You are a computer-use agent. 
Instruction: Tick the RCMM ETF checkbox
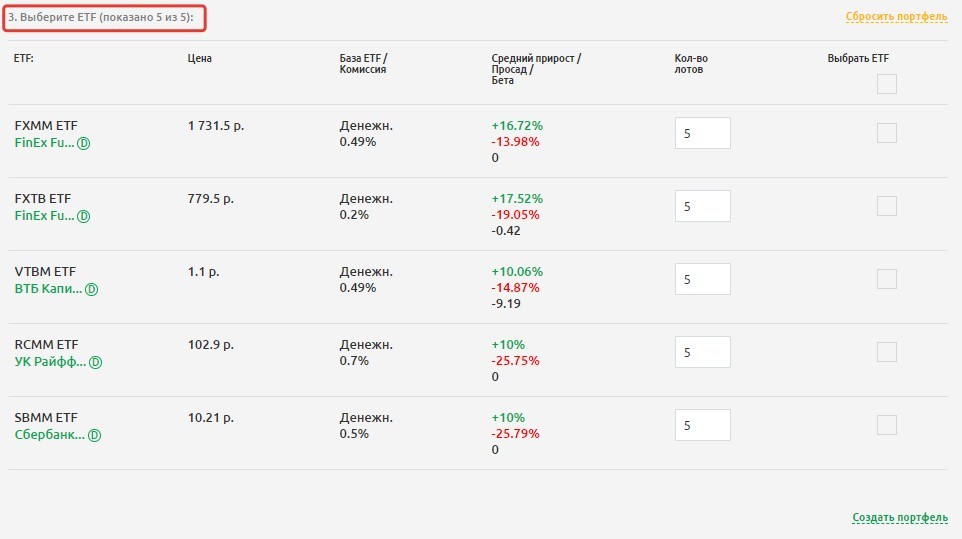(x=886, y=352)
